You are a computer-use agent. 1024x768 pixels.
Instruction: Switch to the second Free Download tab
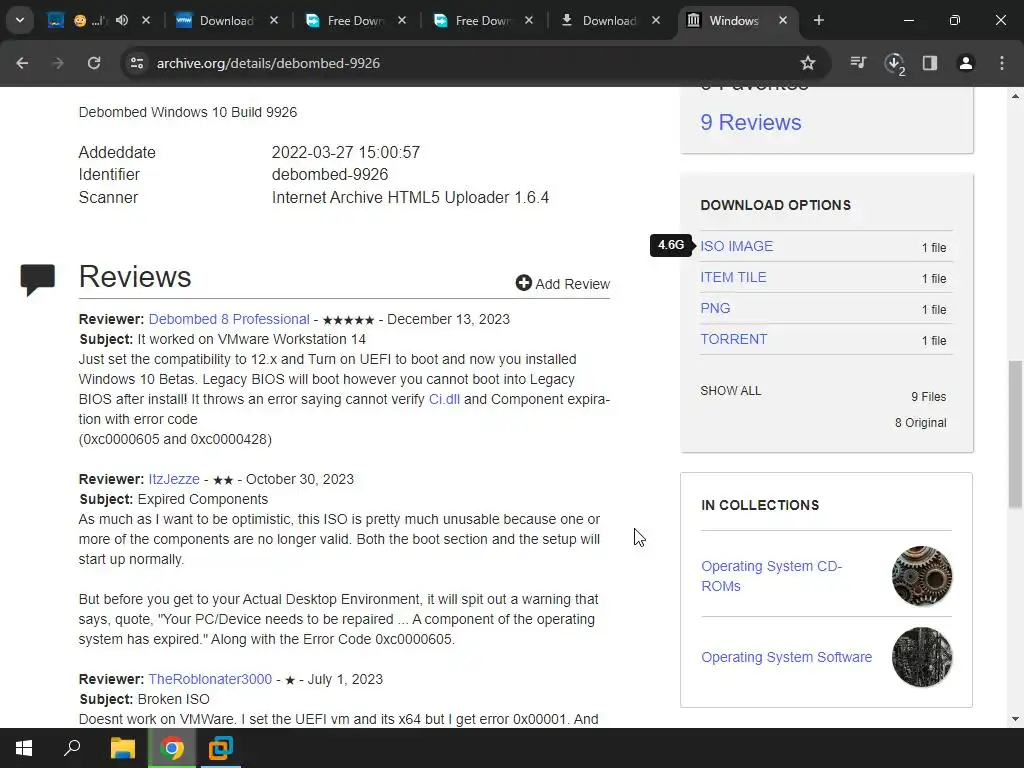[x=481, y=20]
